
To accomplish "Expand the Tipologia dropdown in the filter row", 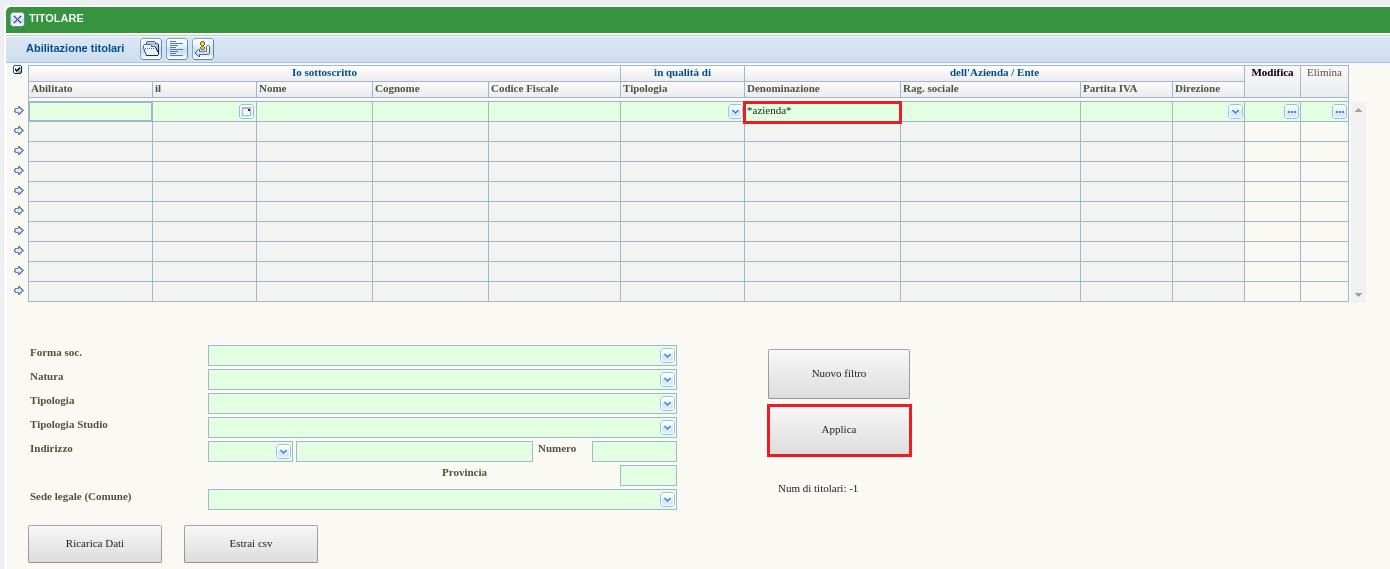I will 735,112.
